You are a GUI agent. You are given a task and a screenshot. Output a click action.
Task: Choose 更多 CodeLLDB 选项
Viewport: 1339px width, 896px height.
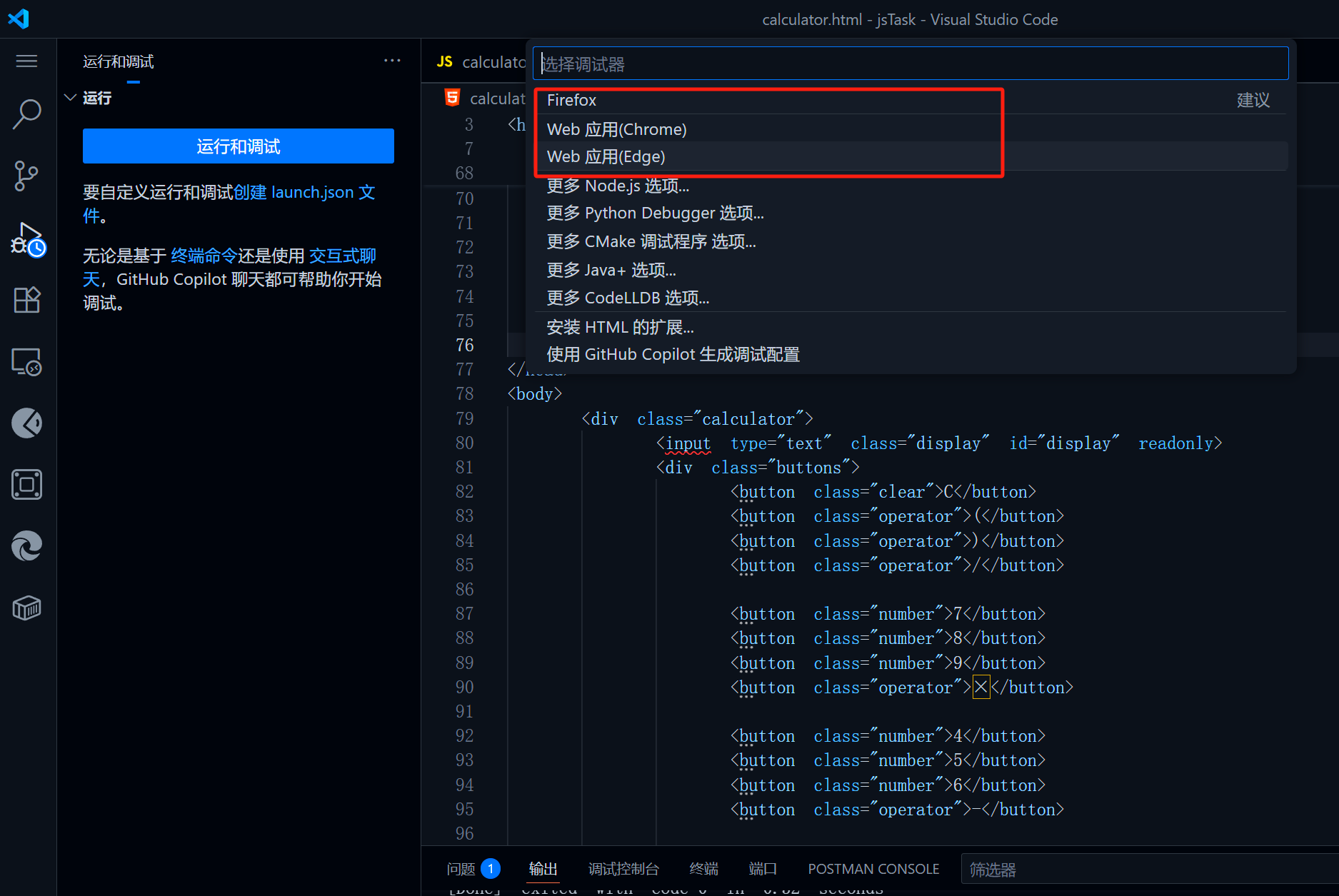[911, 298]
